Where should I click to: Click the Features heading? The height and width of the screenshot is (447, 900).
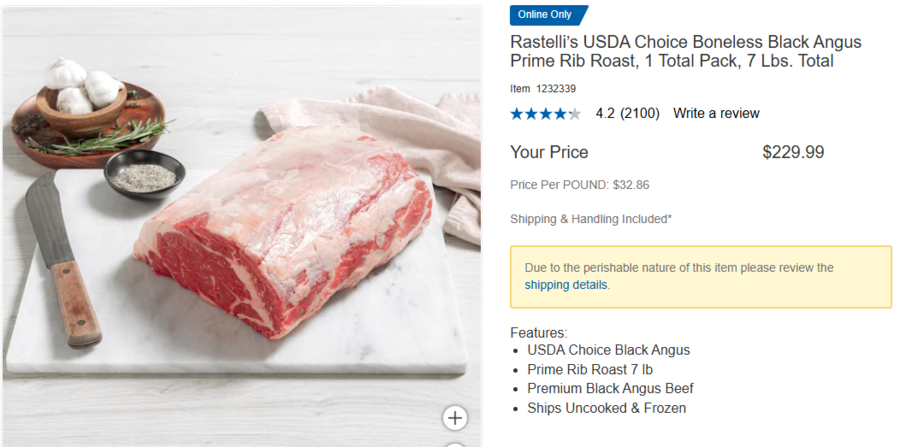coord(538,332)
